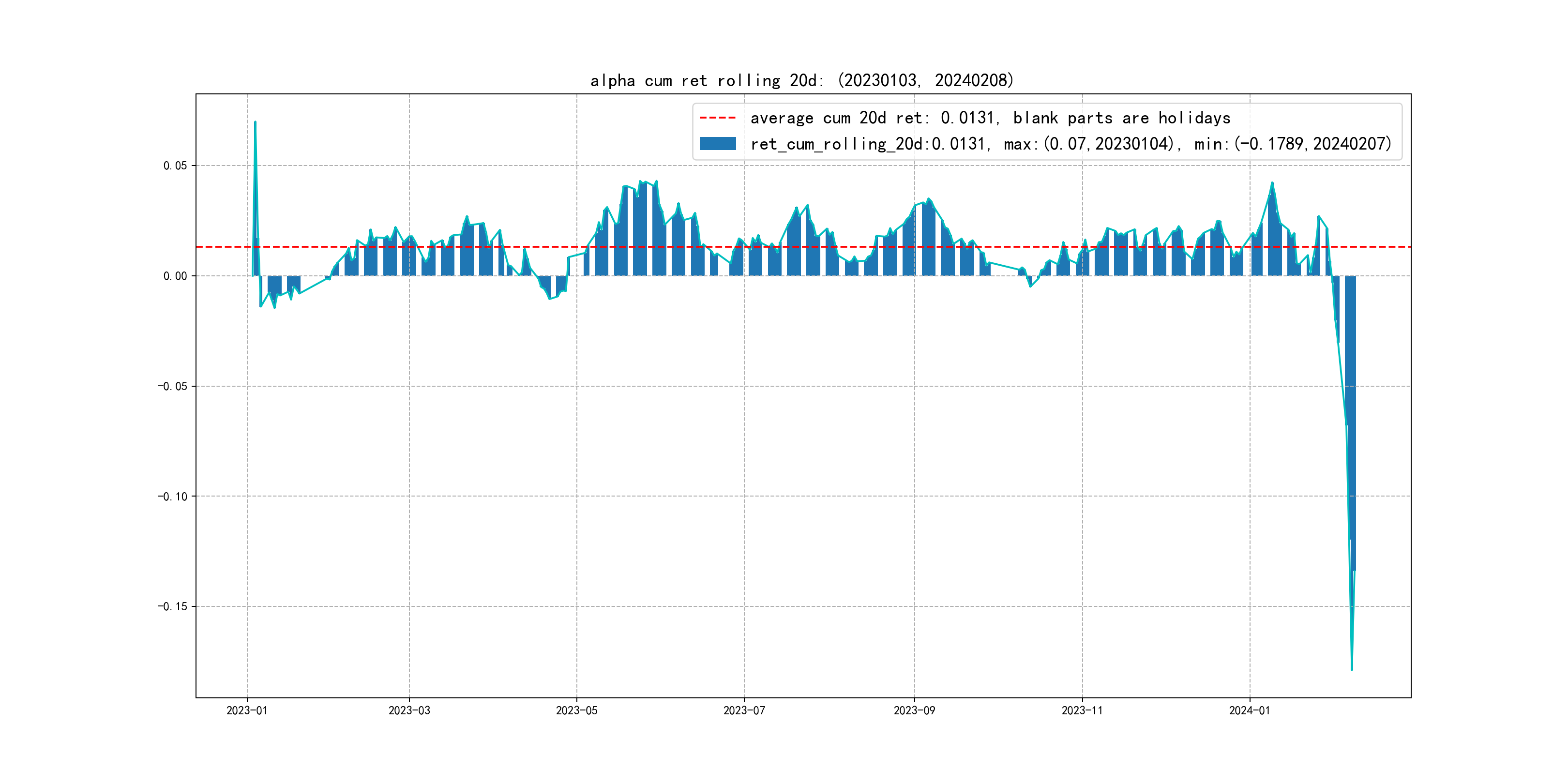Select the 2023-07 x-axis tick label
The height and width of the screenshot is (784, 1568).
click(x=744, y=710)
